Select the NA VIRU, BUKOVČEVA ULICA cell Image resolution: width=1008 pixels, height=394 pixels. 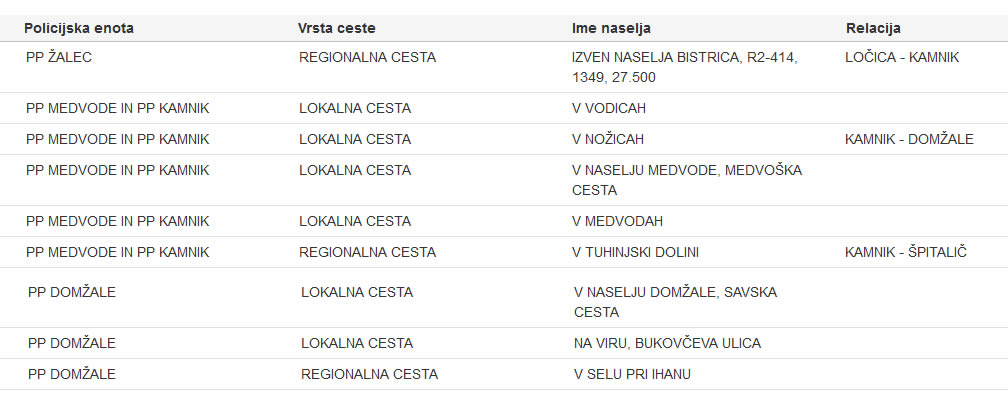pyautogui.click(x=667, y=343)
